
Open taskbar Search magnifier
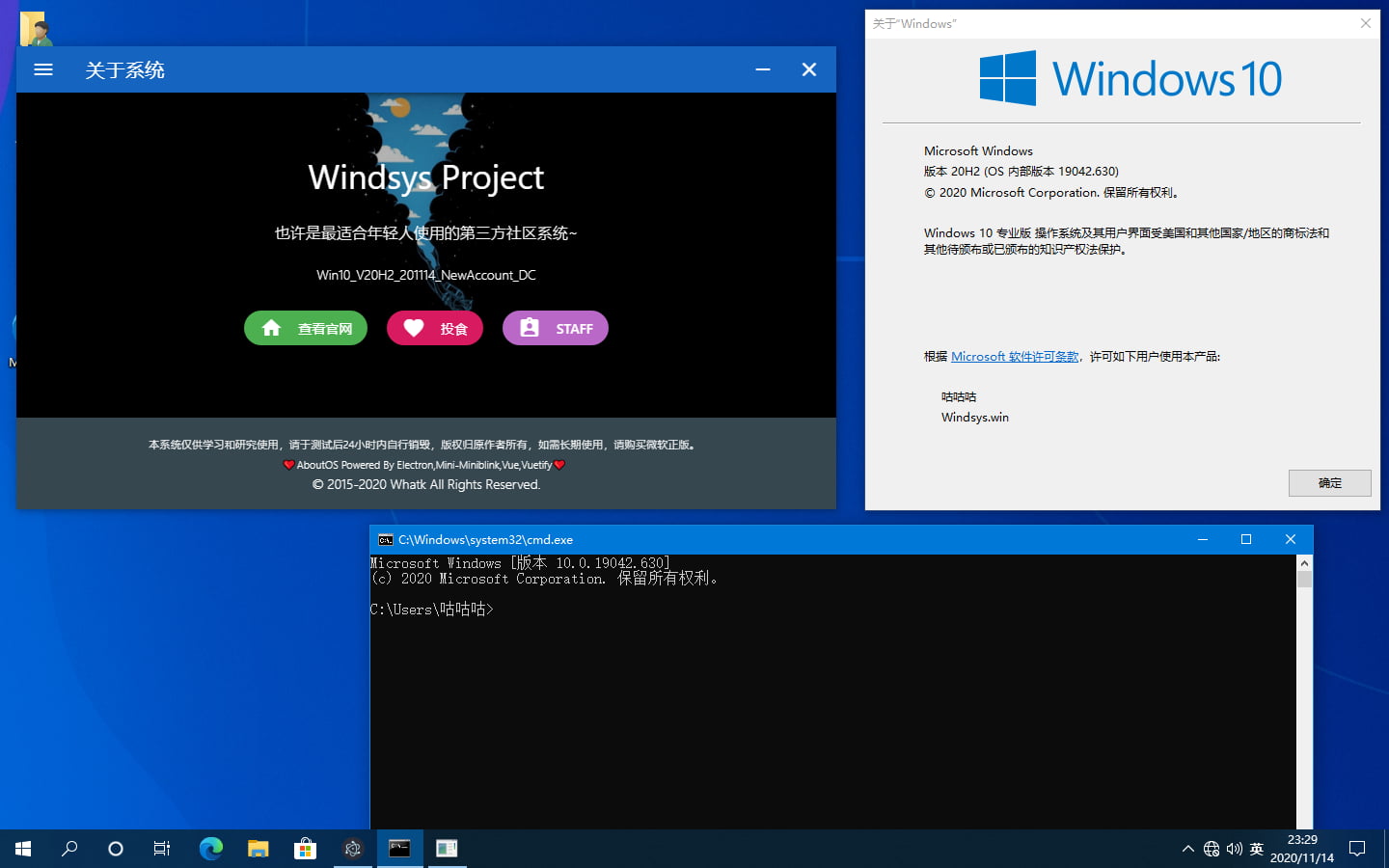(69, 849)
